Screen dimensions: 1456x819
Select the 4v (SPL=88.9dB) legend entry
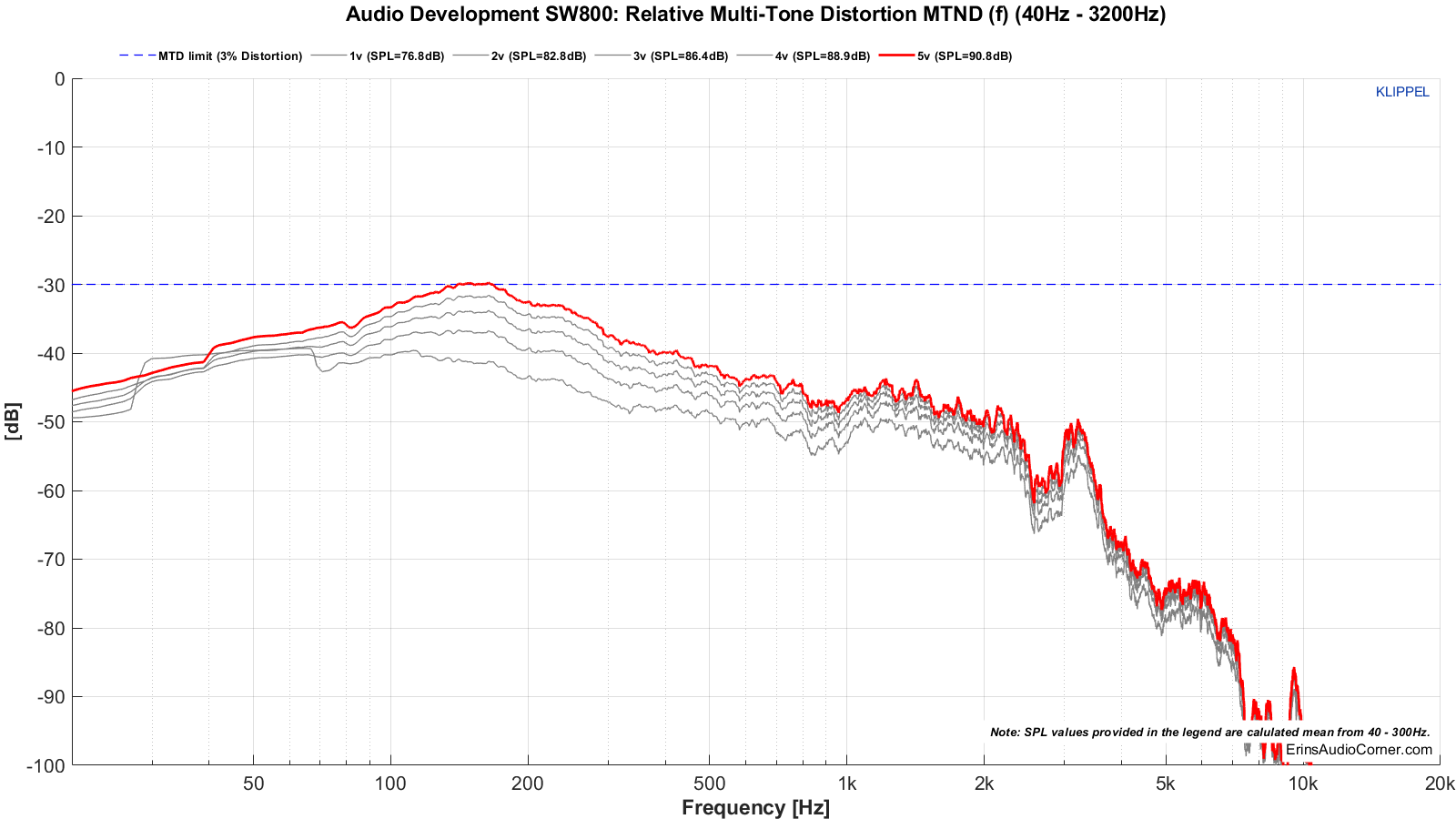[x=804, y=56]
